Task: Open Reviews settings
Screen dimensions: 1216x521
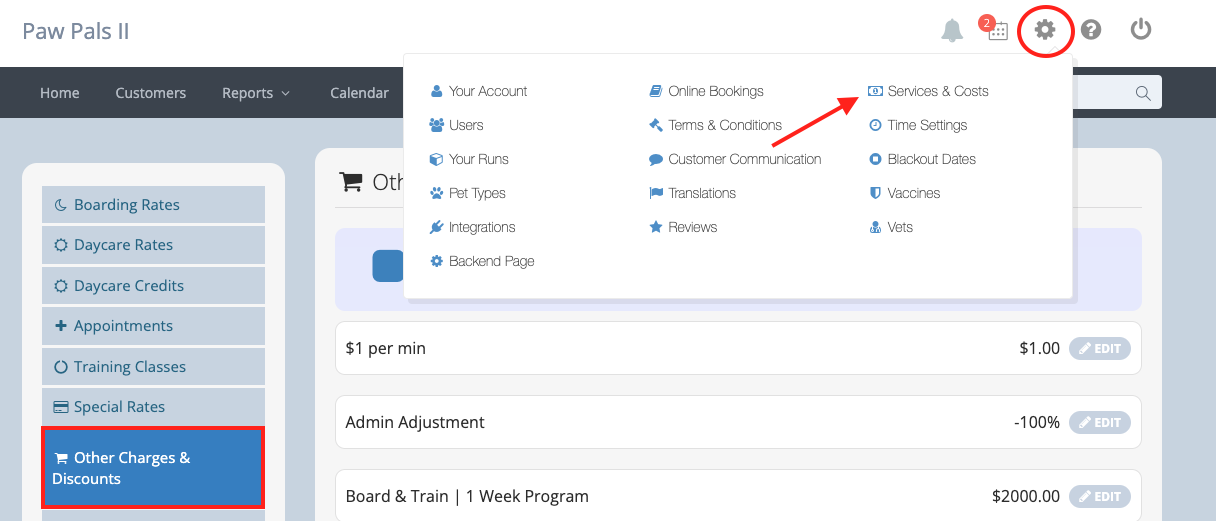Action: (x=683, y=227)
